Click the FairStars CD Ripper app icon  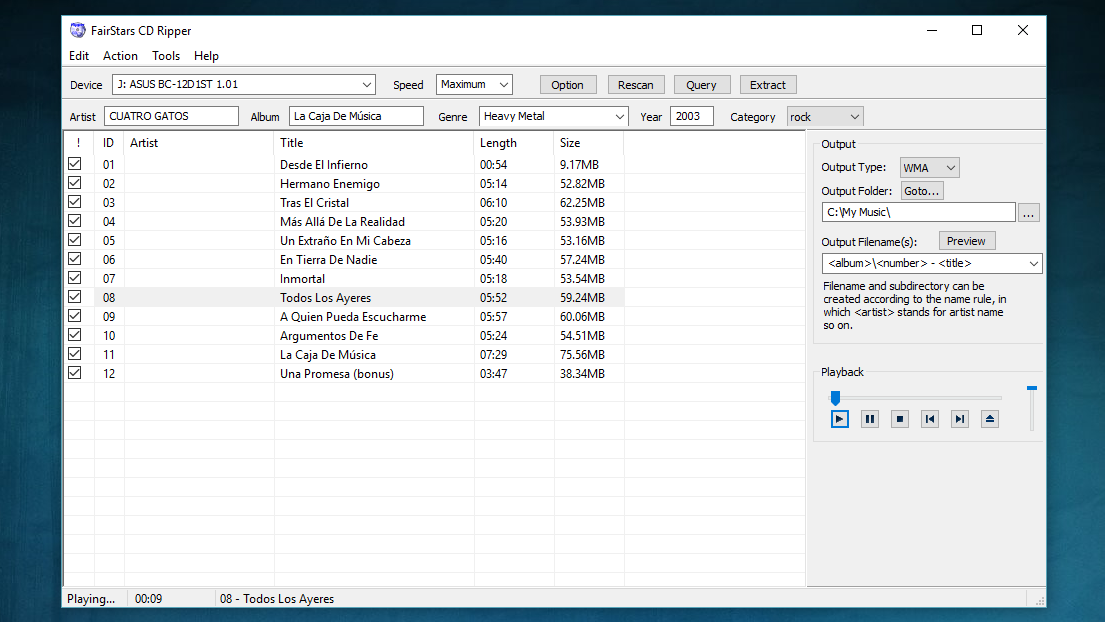(x=78, y=30)
